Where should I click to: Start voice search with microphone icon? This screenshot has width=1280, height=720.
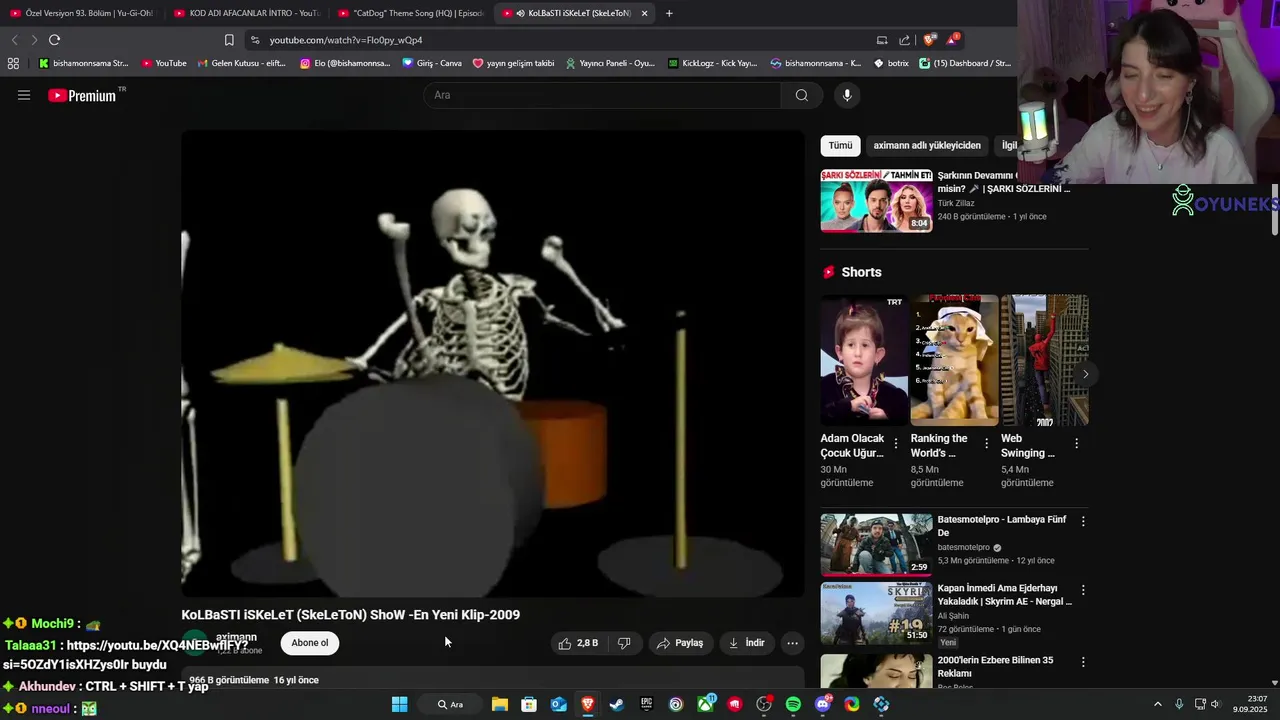pyautogui.click(x=847, y=95)
